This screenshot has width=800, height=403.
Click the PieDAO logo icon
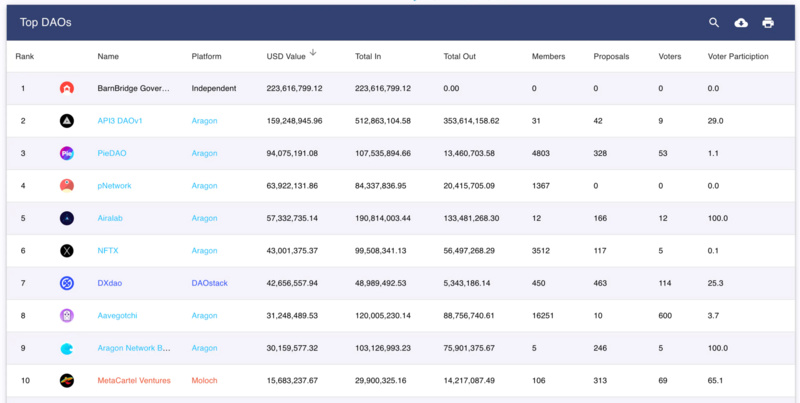tap(67, 153)
